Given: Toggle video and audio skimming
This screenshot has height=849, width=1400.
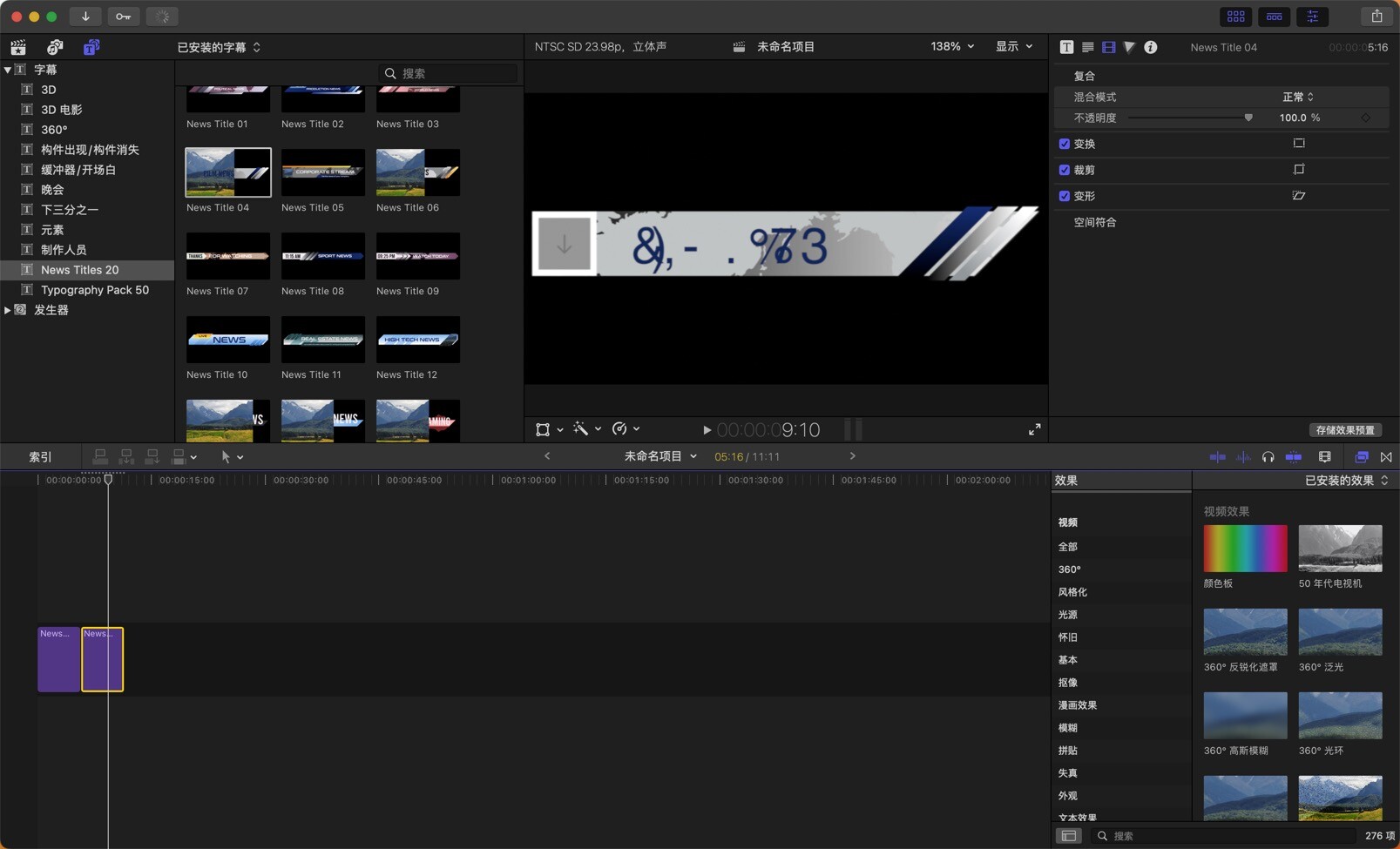Looking at the screenshot, I should (1217, 457).
